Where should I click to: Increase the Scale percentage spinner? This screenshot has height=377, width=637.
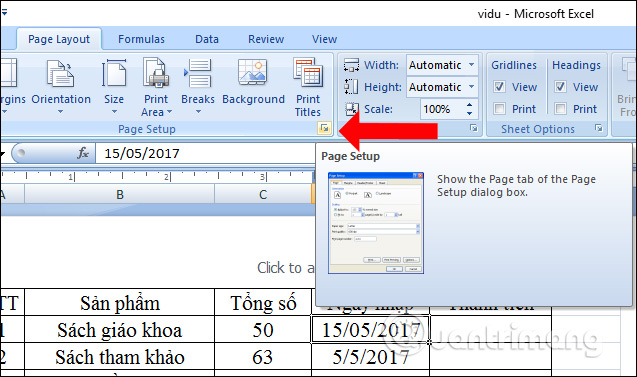point(470,105)
